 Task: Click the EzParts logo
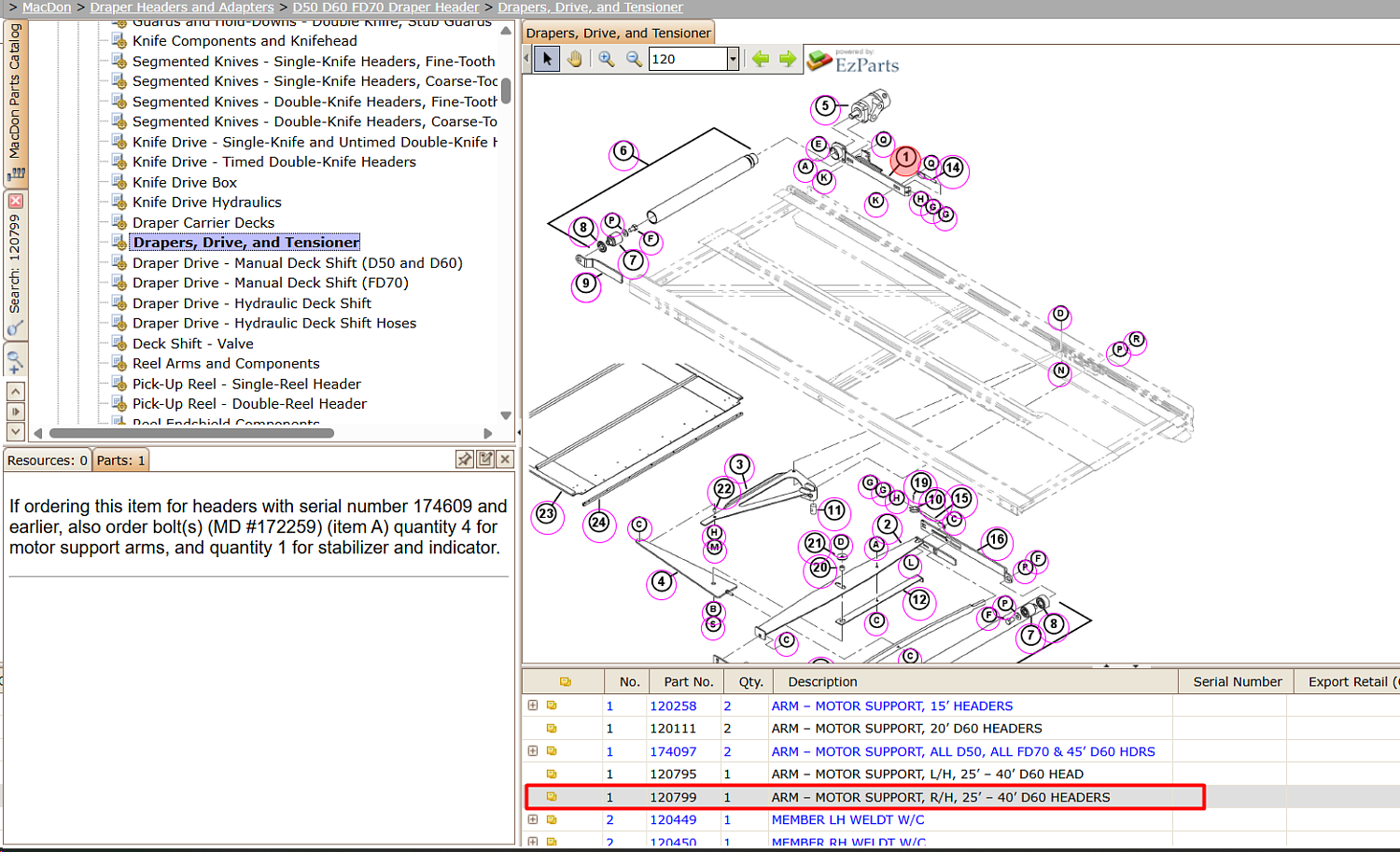[x=853, y=61]
